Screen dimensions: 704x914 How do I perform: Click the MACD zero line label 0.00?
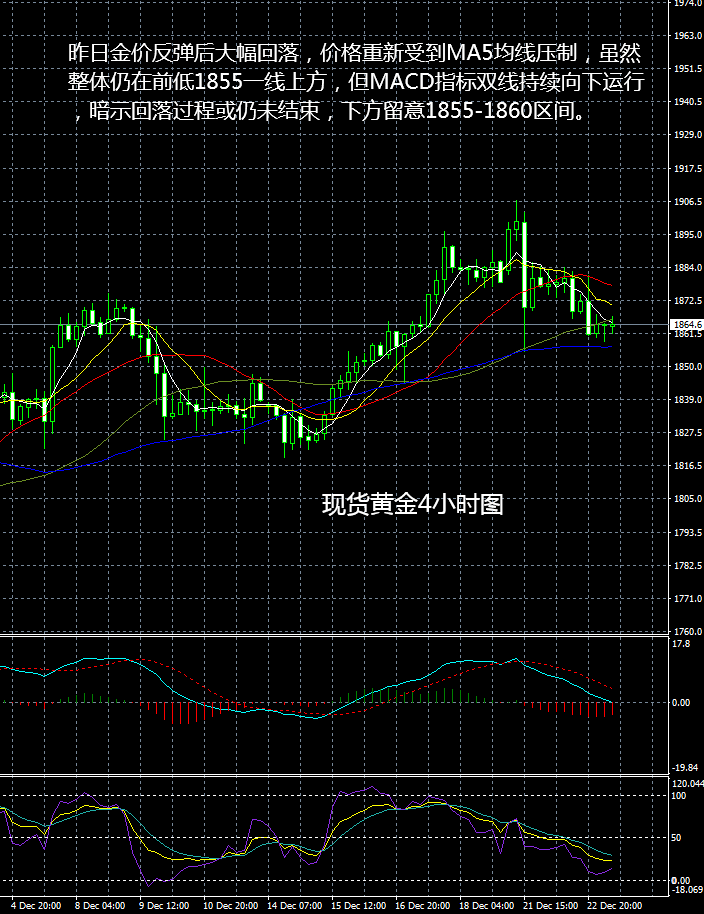681,702
